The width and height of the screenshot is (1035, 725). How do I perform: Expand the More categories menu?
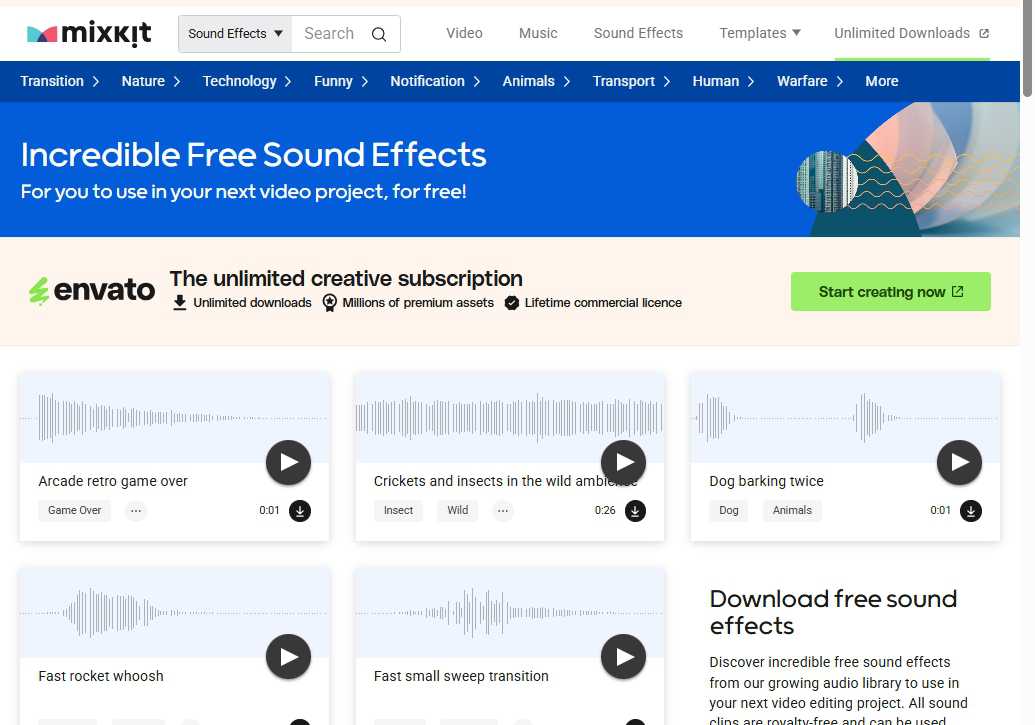[x=881, y=81]
